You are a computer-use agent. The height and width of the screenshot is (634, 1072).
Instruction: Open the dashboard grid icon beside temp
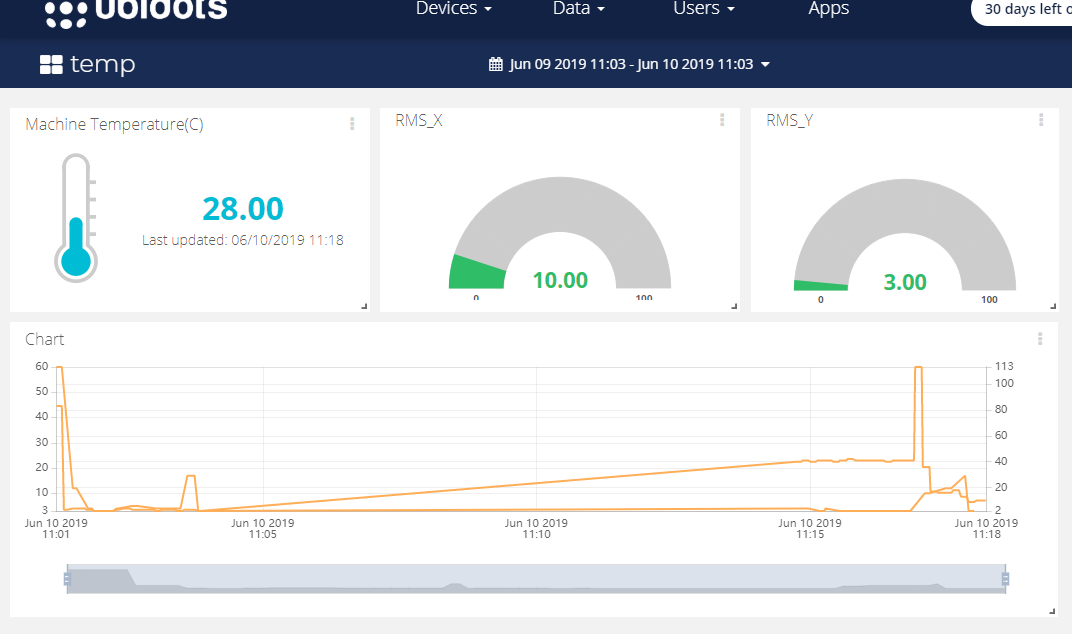tap(51, 64)
